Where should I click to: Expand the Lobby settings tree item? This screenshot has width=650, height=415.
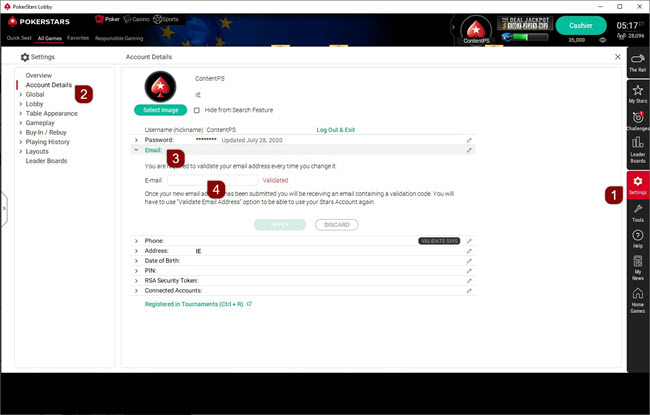pyautogui.click(x=21, y=104)
